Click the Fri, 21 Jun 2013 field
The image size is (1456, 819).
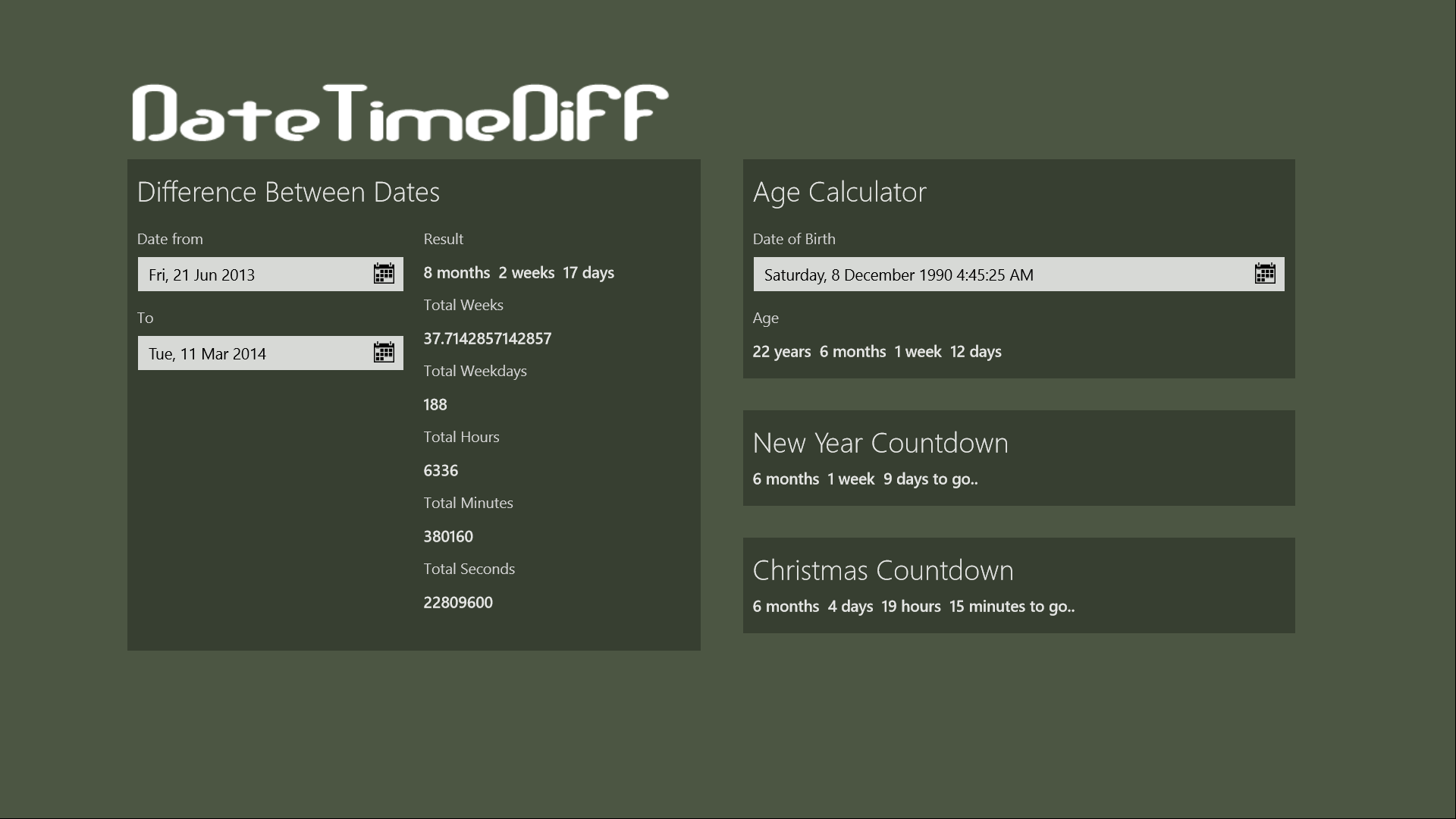(x=254, y=275)
